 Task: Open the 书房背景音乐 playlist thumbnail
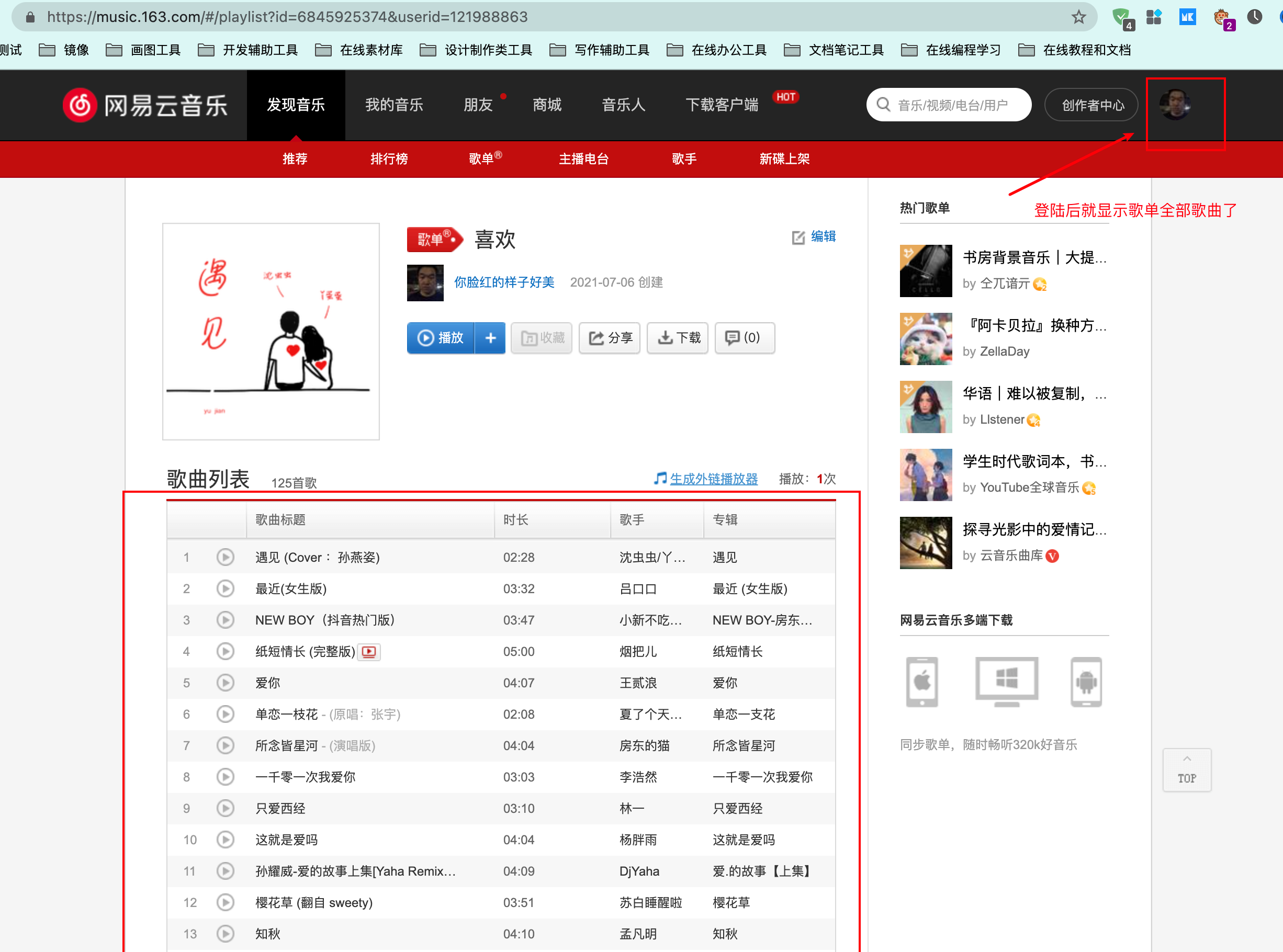(926, 271)
